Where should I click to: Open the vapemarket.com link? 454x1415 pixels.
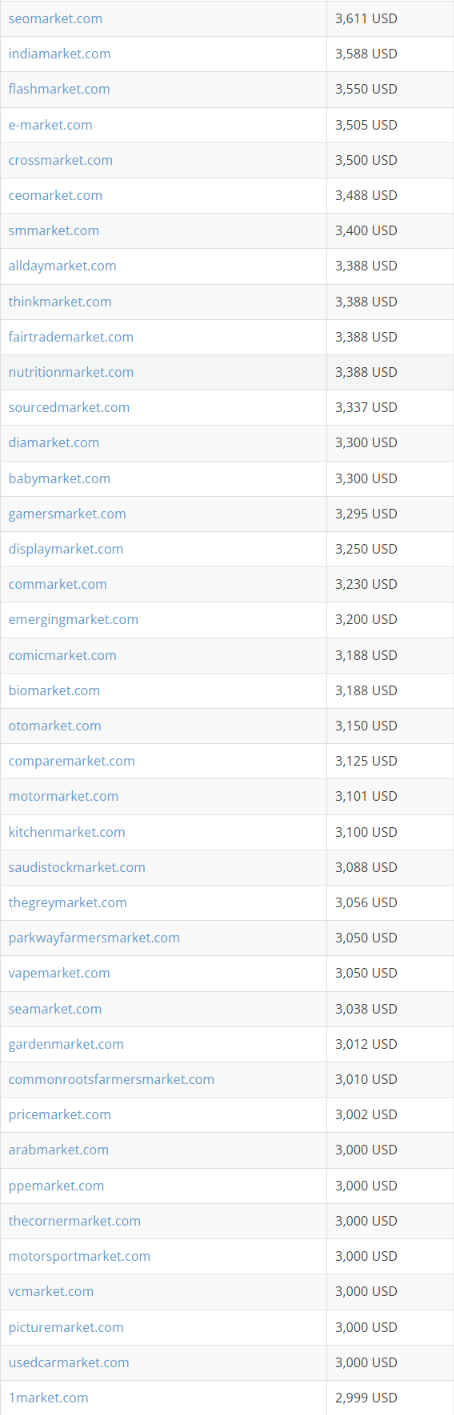click(x=59, y=973)
